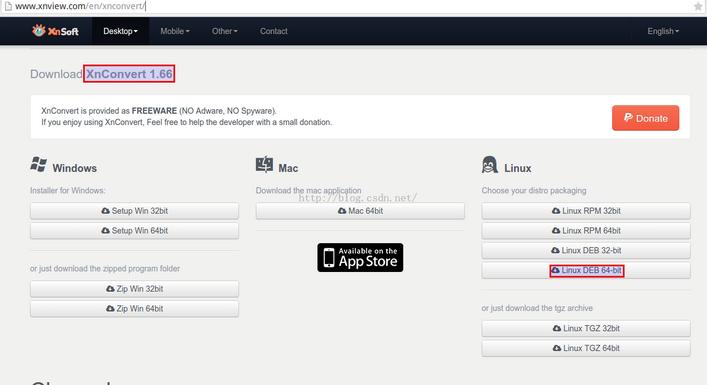The image size is (707, 385).
Task: Click the address bar URL field
Action: (x=352, y=6)
